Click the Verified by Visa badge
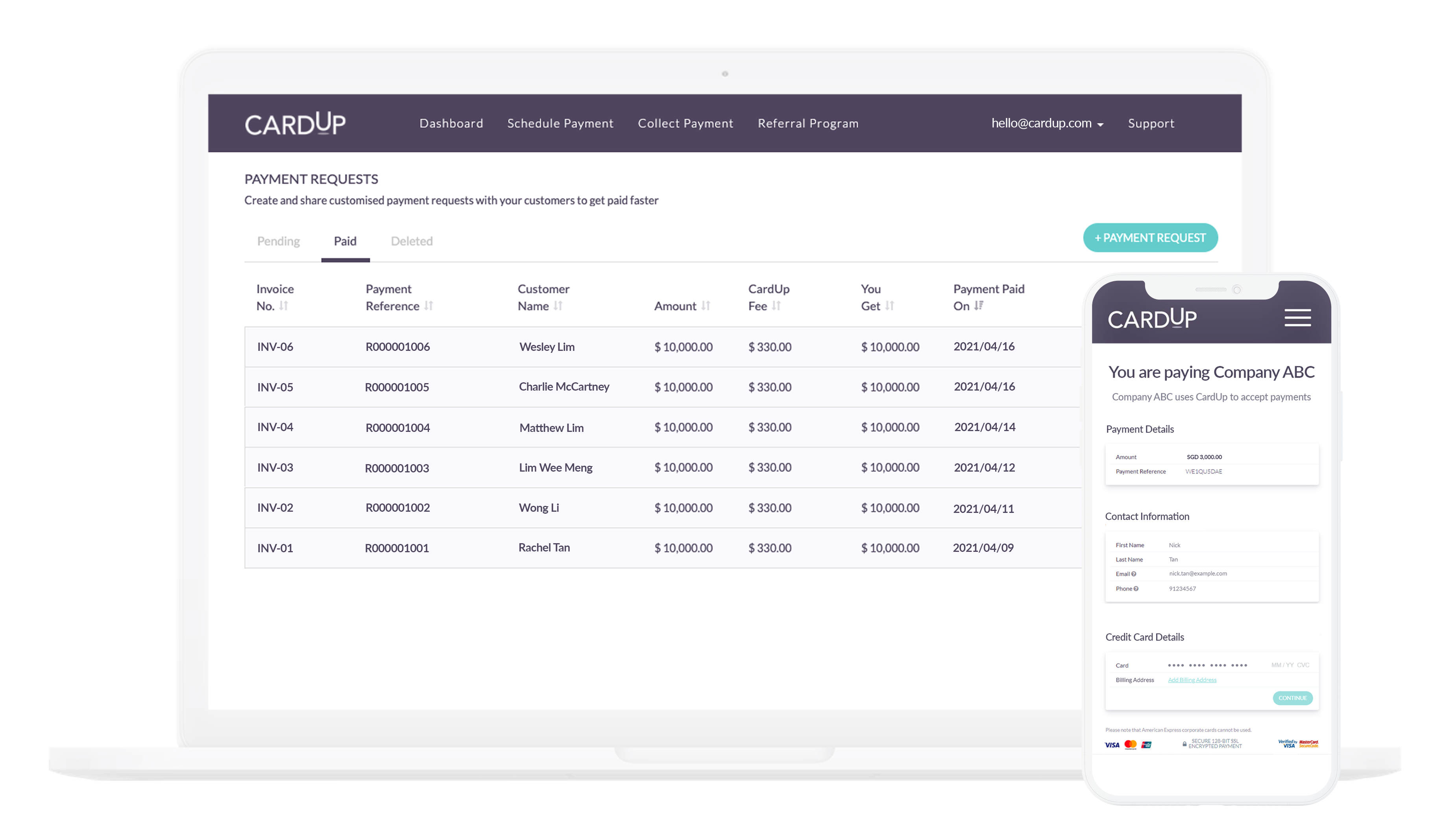Screen dimensions: 1456x826 pyautogui.click(x=1287, y=744)
